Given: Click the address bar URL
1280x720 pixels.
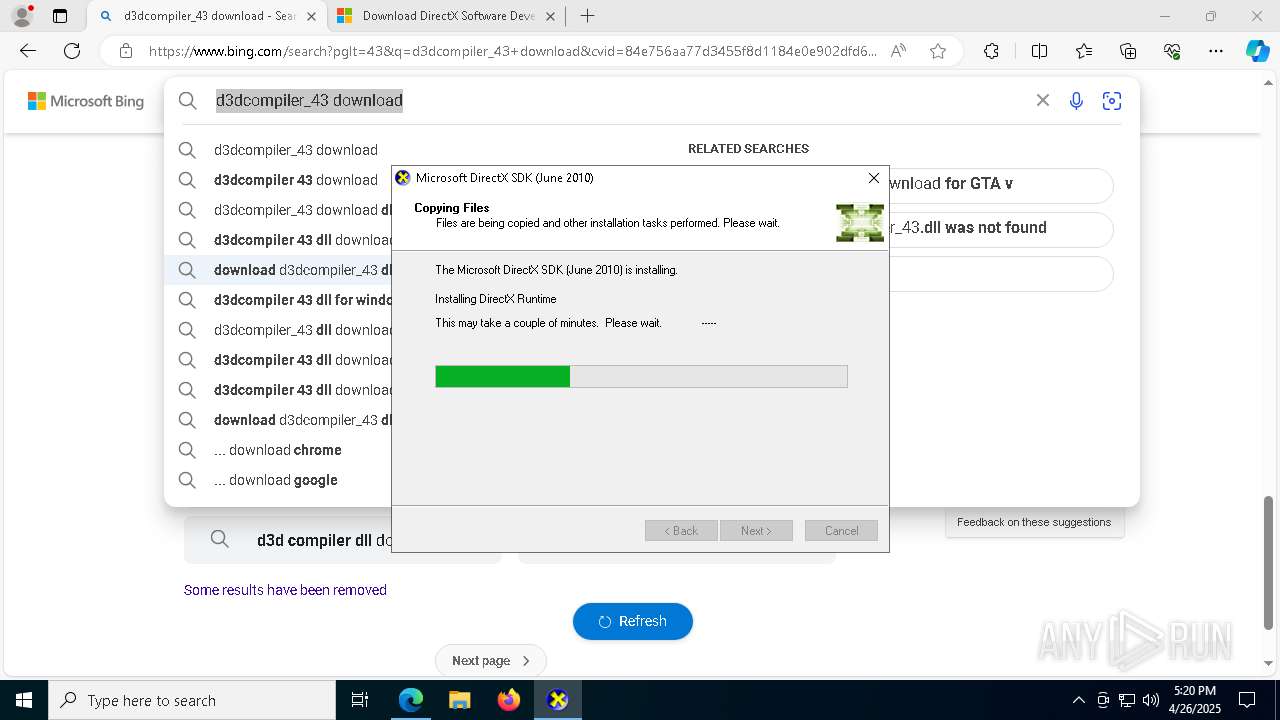Looking at the screenshot, I should point(512,51).
